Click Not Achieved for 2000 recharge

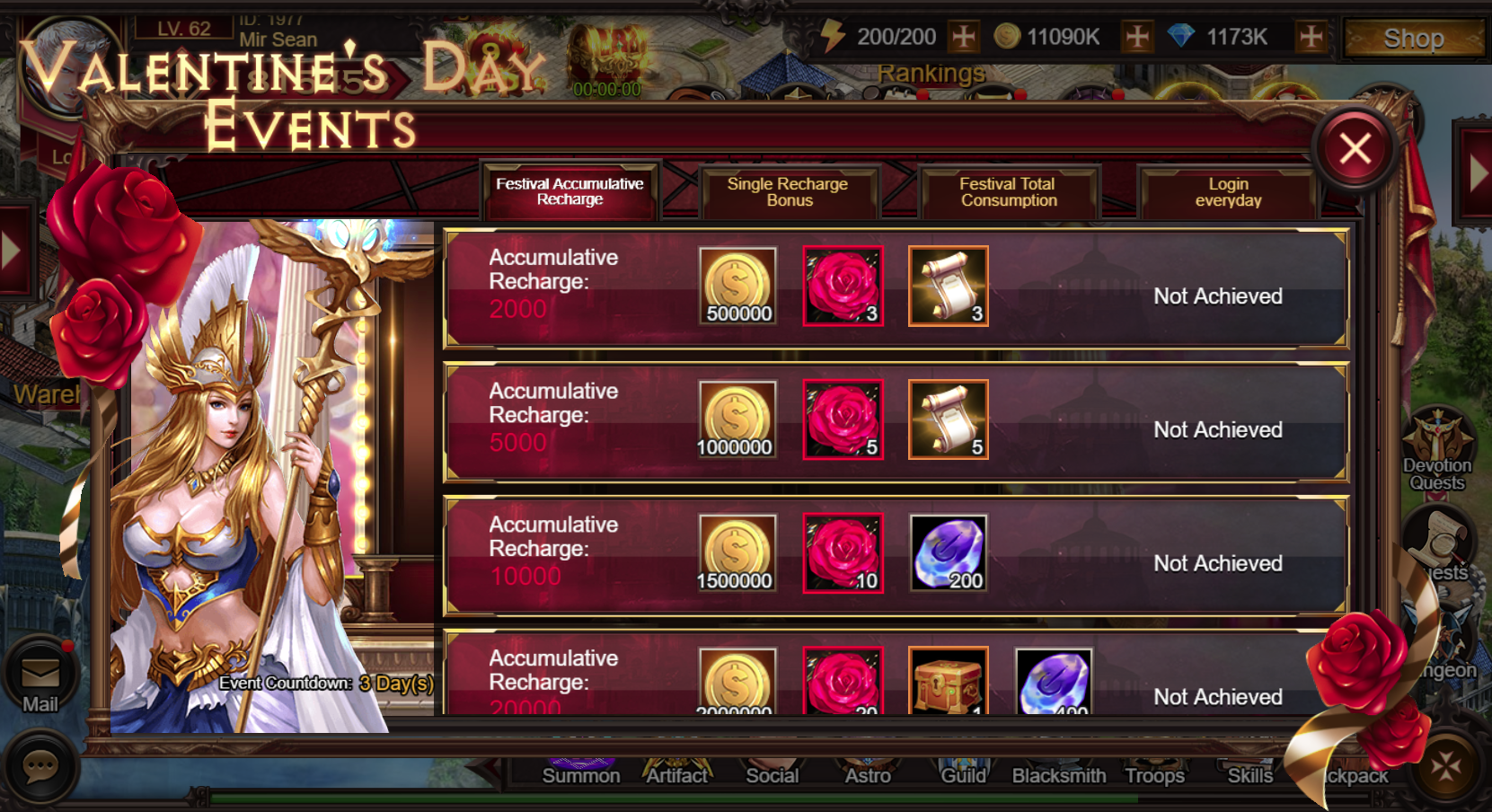pos(1217,296)
